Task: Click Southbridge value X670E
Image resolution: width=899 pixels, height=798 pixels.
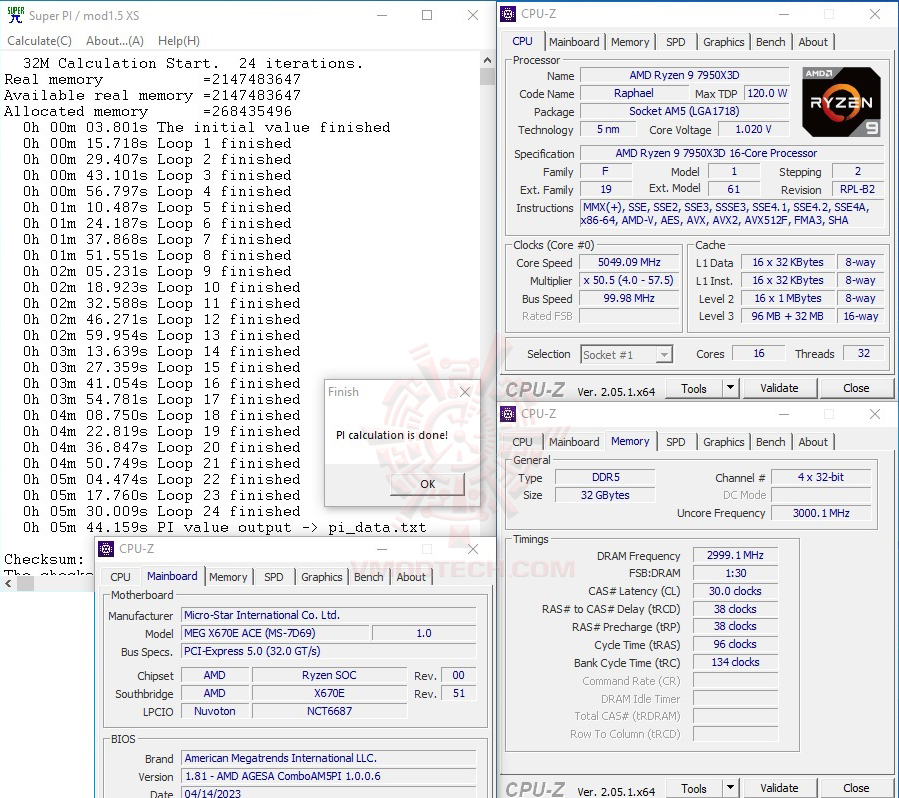Action: (329, 693)
